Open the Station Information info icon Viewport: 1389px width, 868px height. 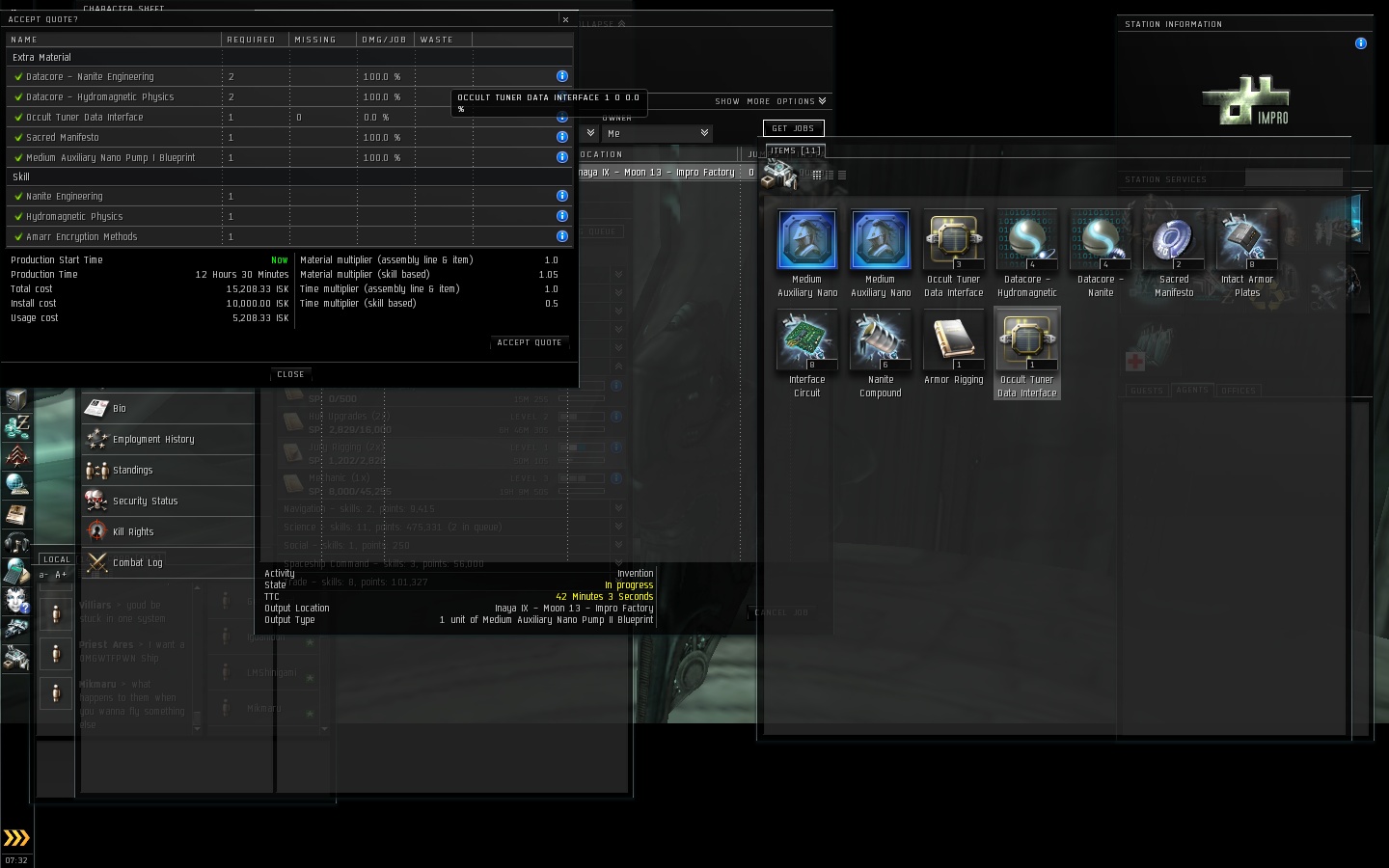(1361, 43)
